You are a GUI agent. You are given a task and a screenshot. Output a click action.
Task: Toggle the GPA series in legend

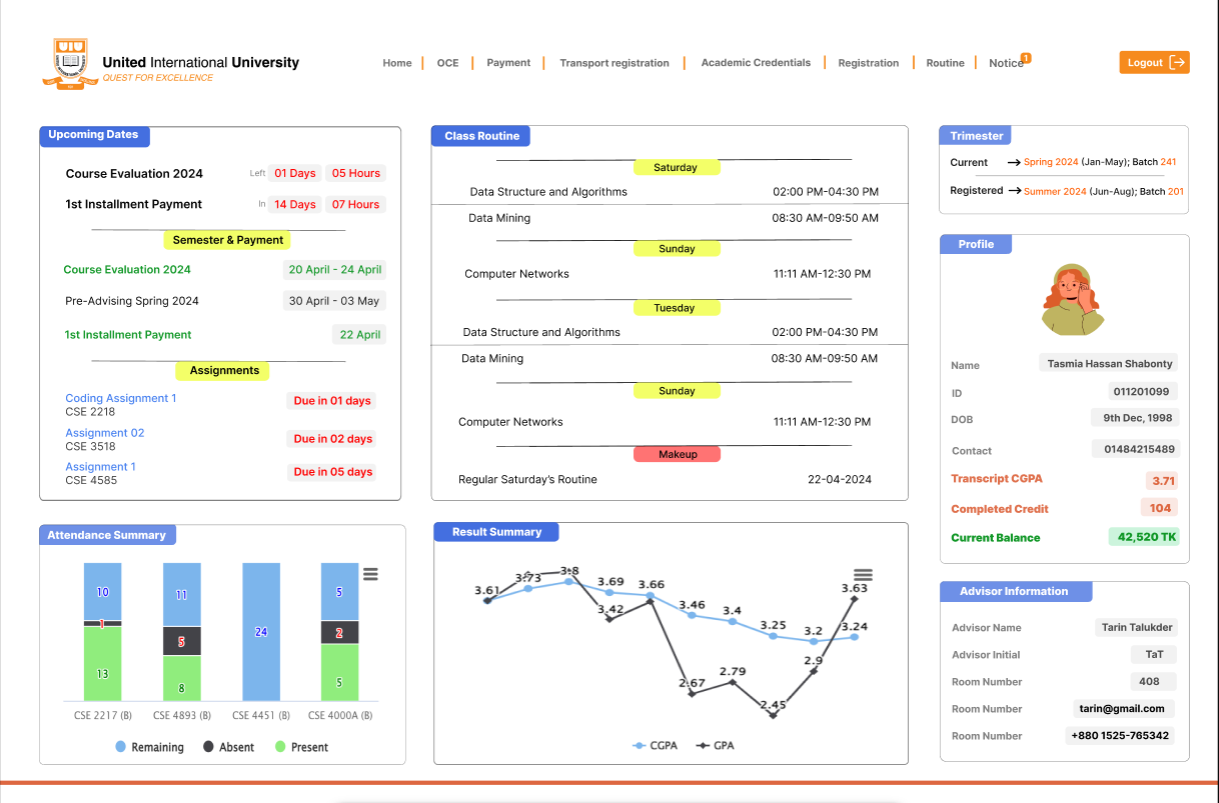[715, 746]
